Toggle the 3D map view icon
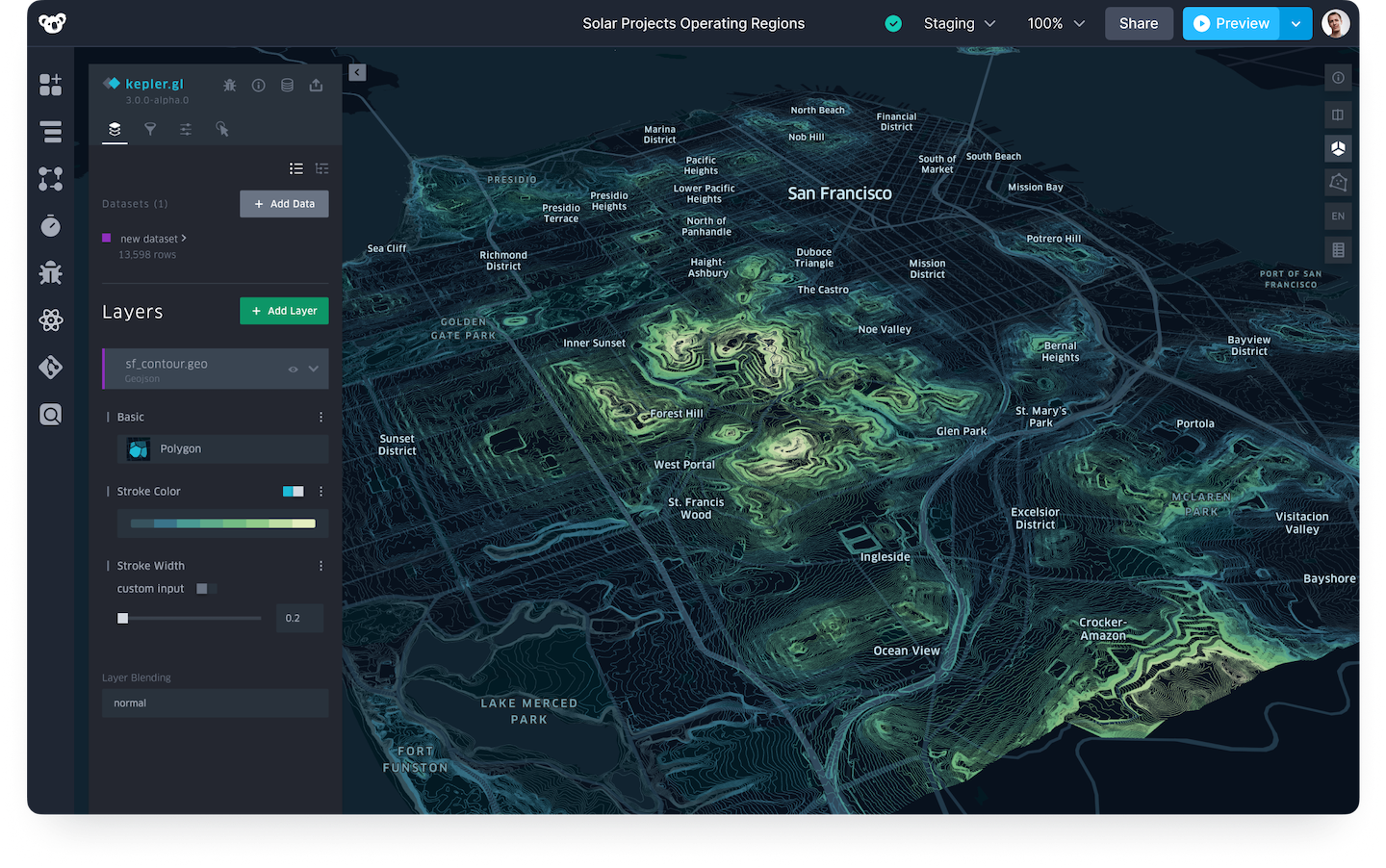The image size is (1386, 868). click(1338, 148)
